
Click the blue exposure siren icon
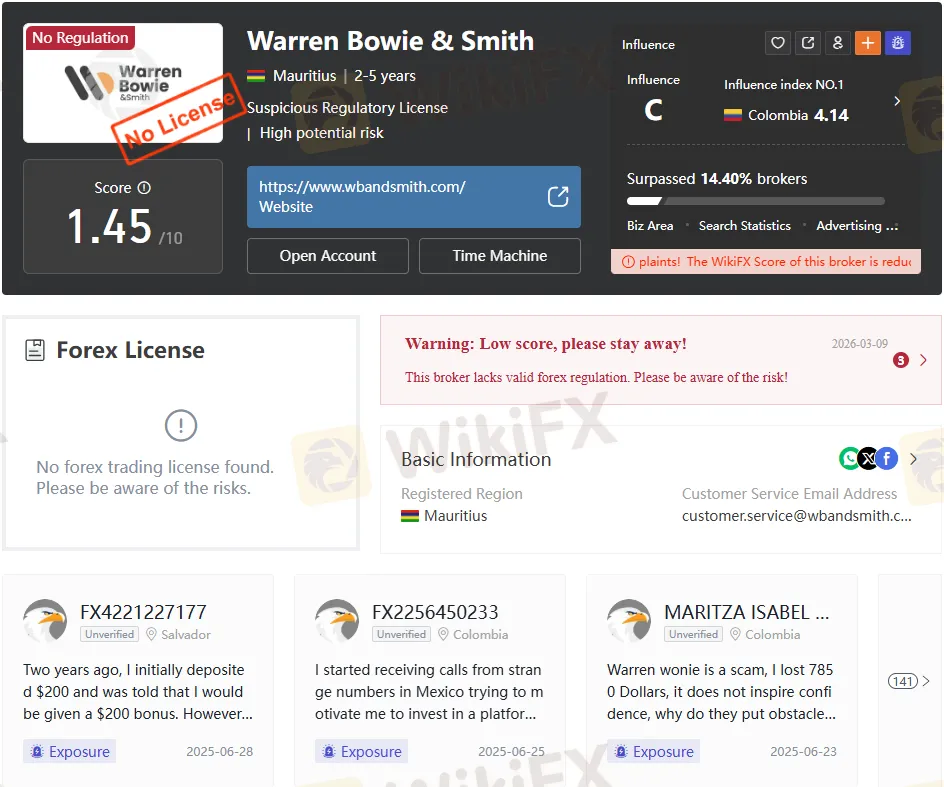click(x=898, y=43)
